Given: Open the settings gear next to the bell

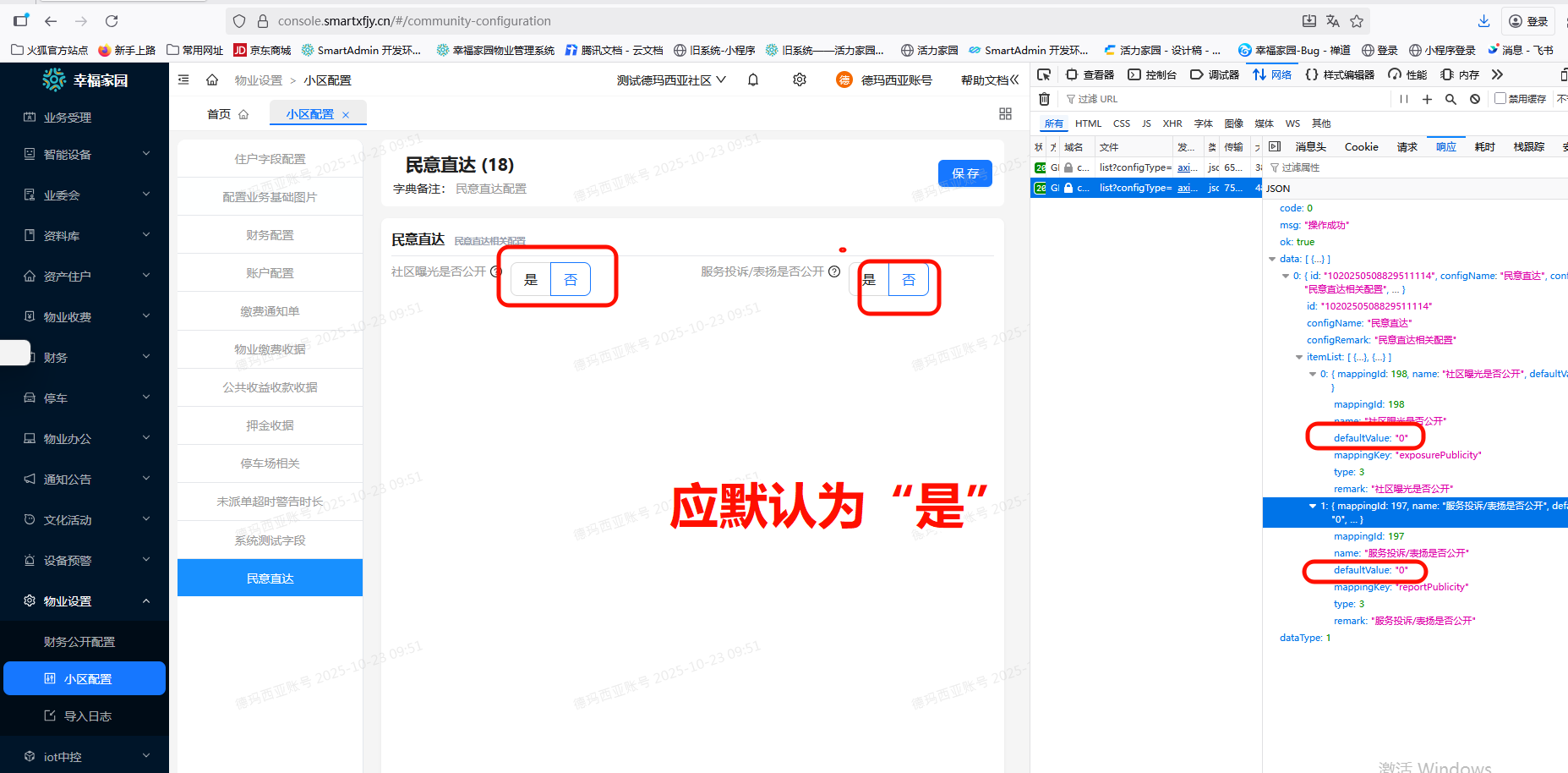Looking at the screenshot, I should point(799,79).
